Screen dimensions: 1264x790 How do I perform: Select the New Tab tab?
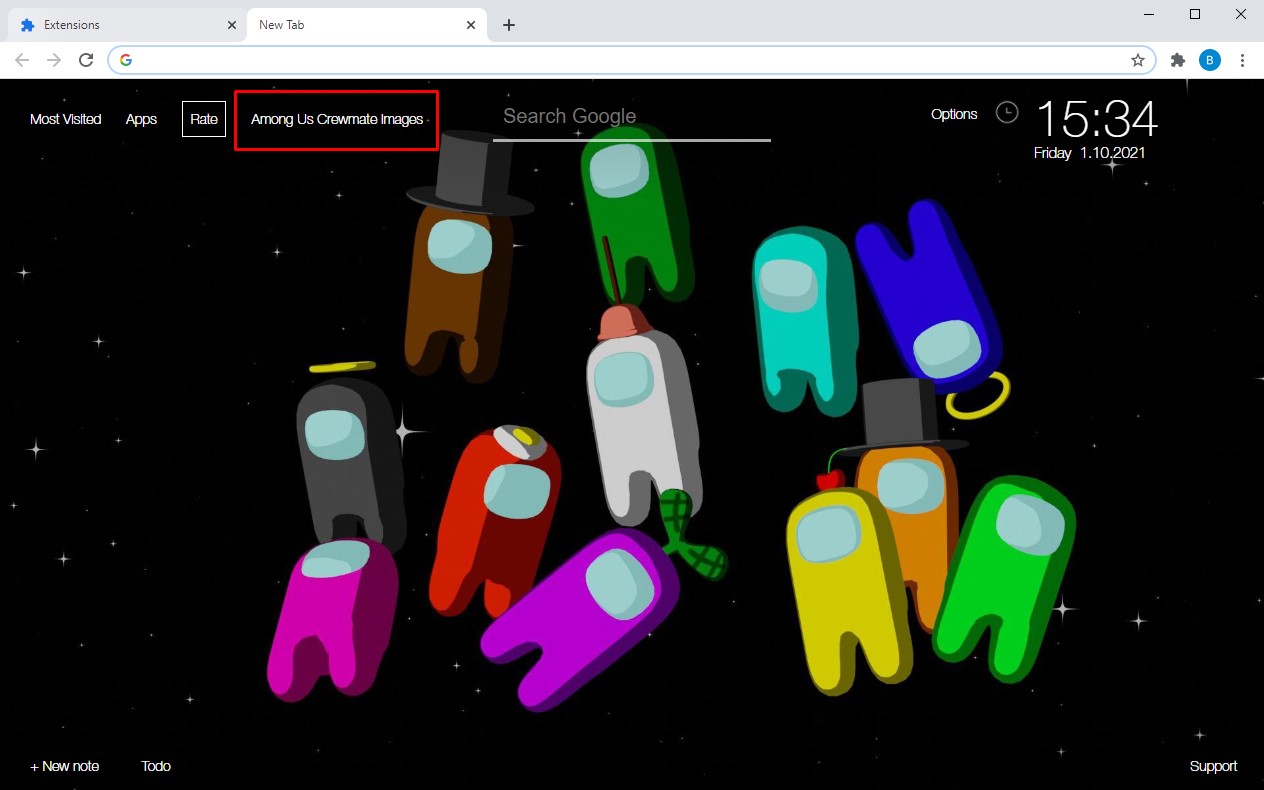[367, 25]
